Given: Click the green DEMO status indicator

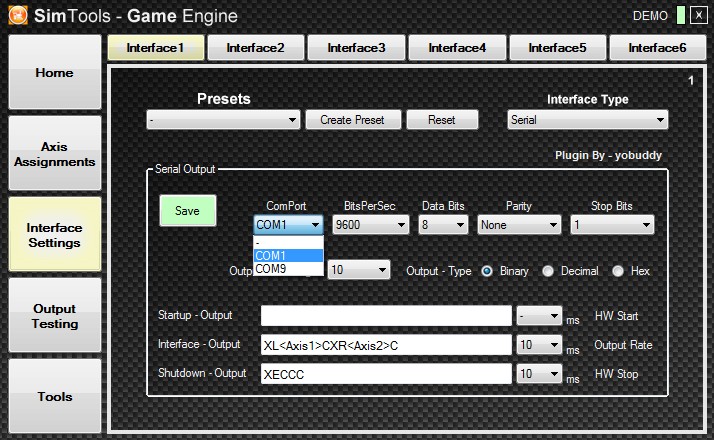Looking at the screenshot, I should [681, 15].
